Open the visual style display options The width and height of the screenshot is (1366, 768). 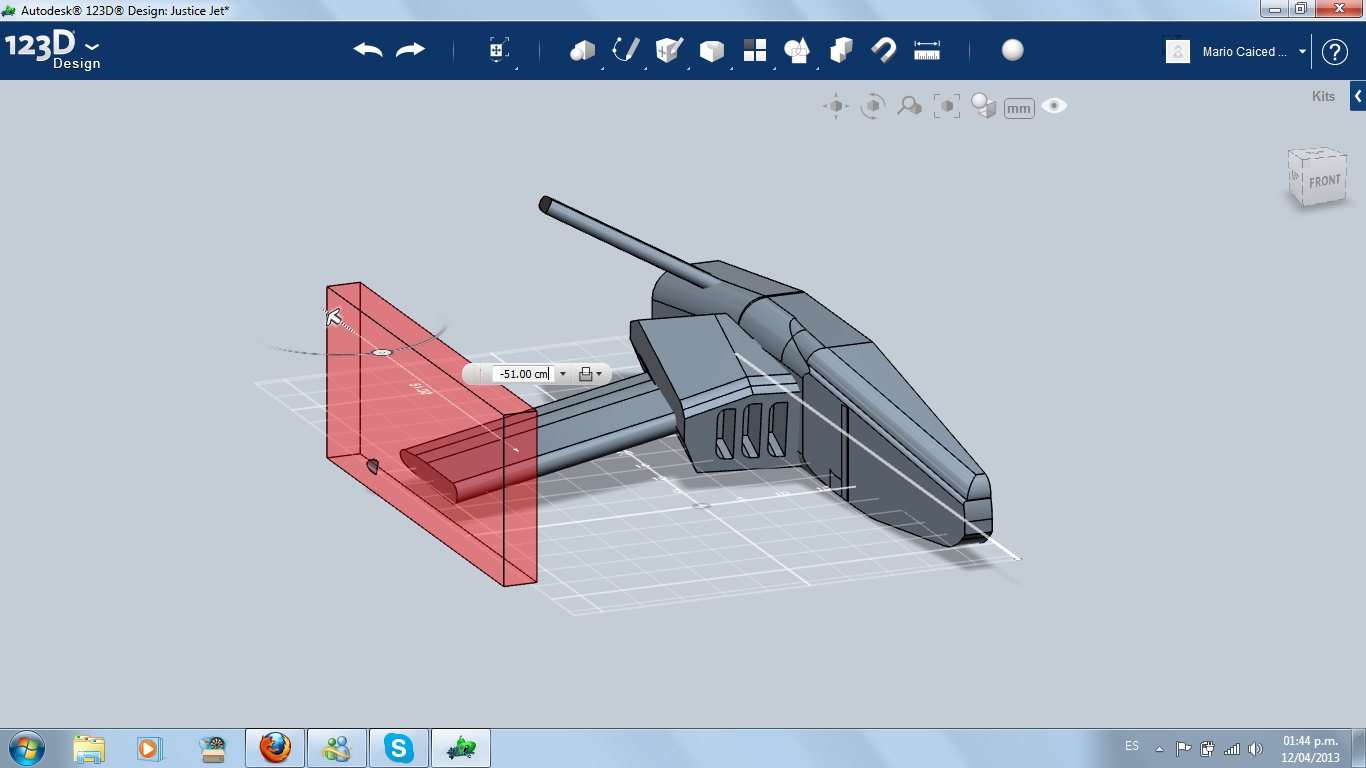tap(984, 106)
